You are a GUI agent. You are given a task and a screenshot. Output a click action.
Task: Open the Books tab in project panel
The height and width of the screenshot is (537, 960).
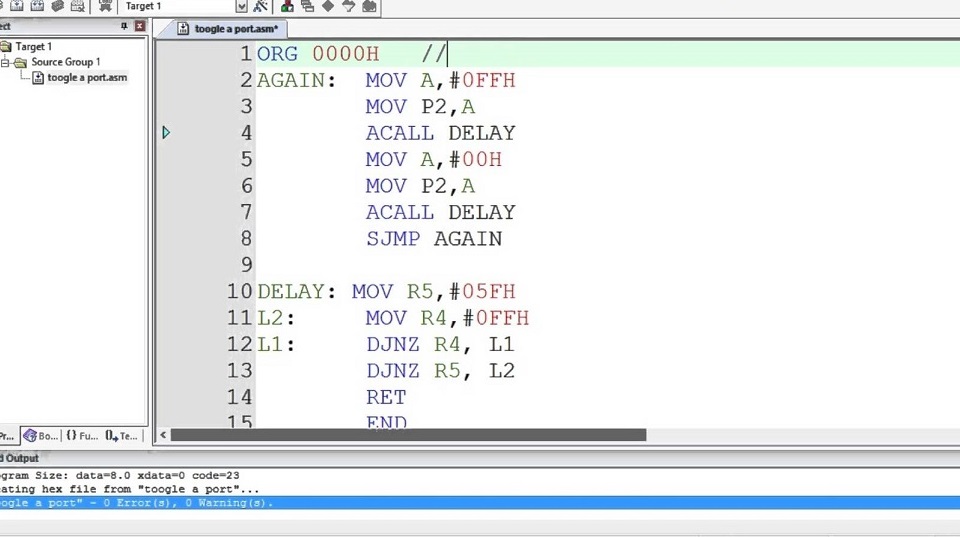tap(42, 436)
